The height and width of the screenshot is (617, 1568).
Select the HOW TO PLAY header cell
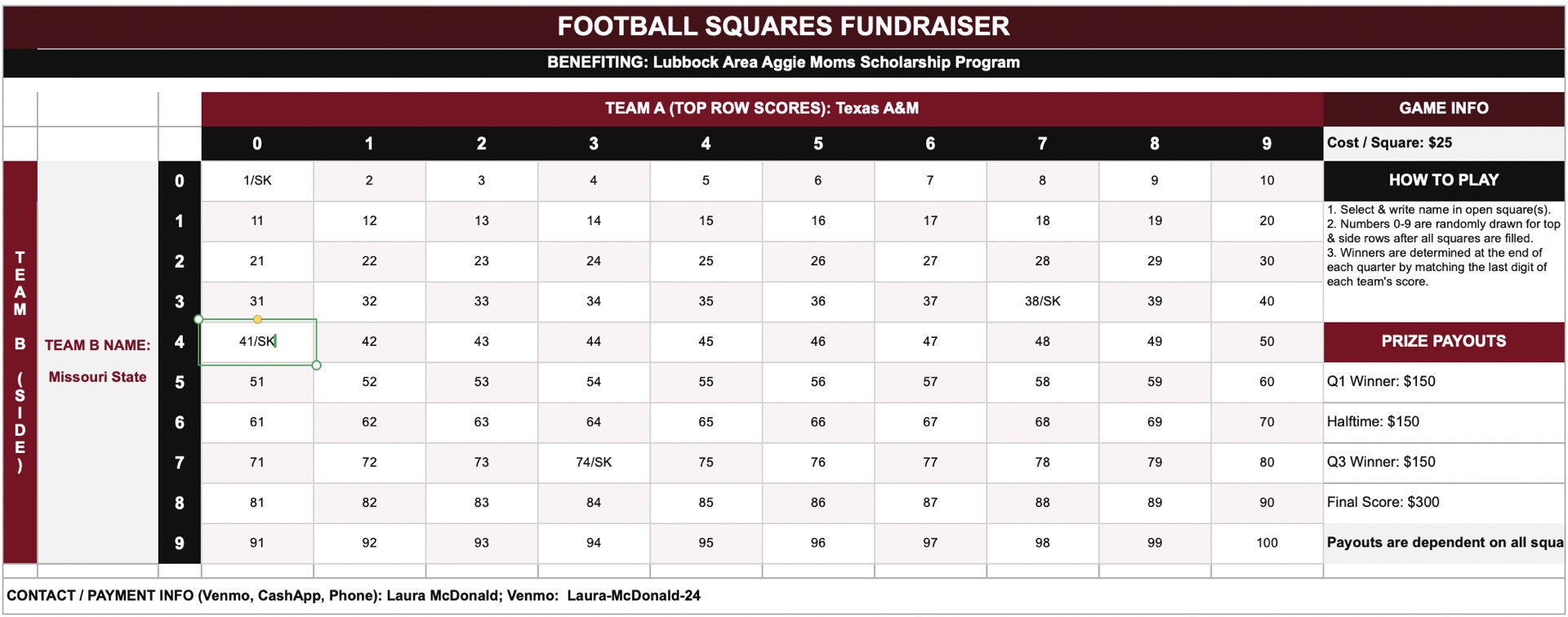tap(1444, 180)
